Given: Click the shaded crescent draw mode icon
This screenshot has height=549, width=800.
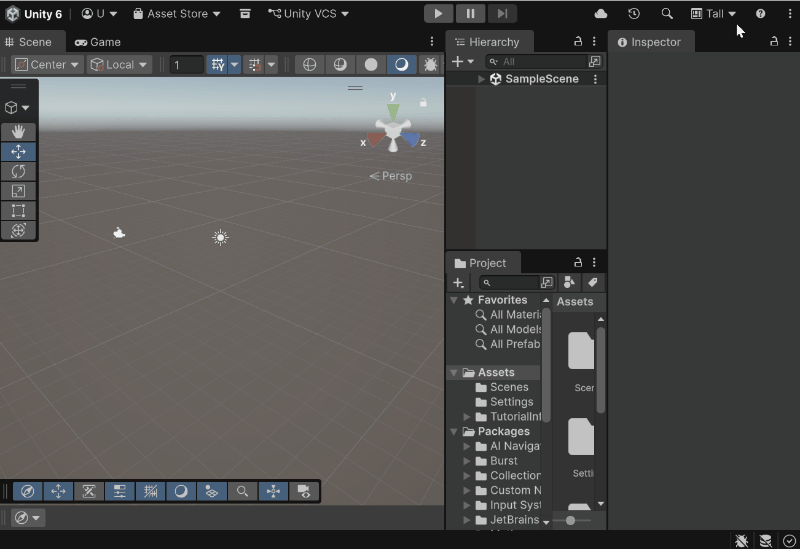Looking at the screenshot, I should [x=402, y=65].
